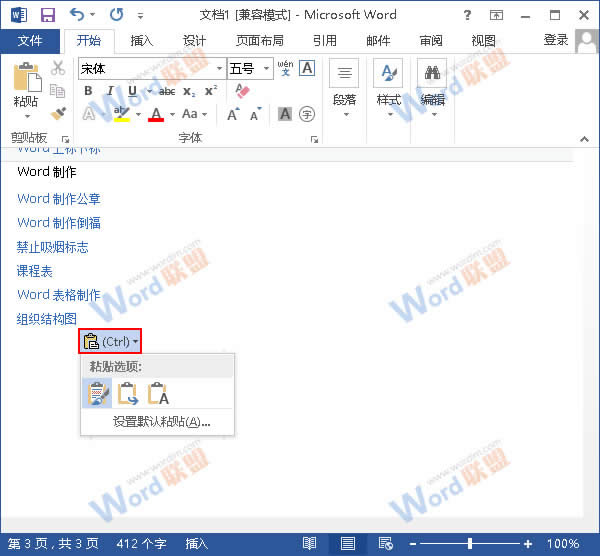600x556 pixels.
Task: Open link 组织结构图
Action: click(46, 319)
